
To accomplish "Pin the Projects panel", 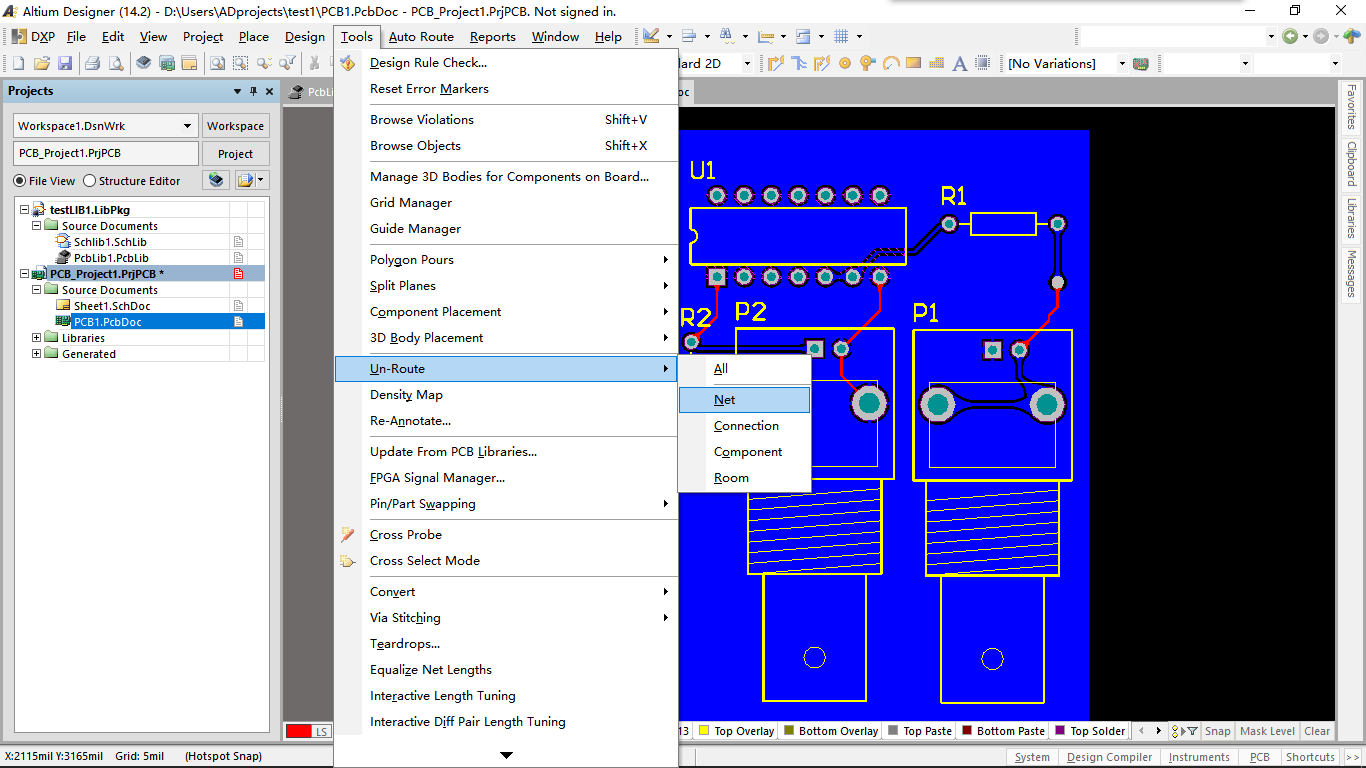I will coord(253,91).
